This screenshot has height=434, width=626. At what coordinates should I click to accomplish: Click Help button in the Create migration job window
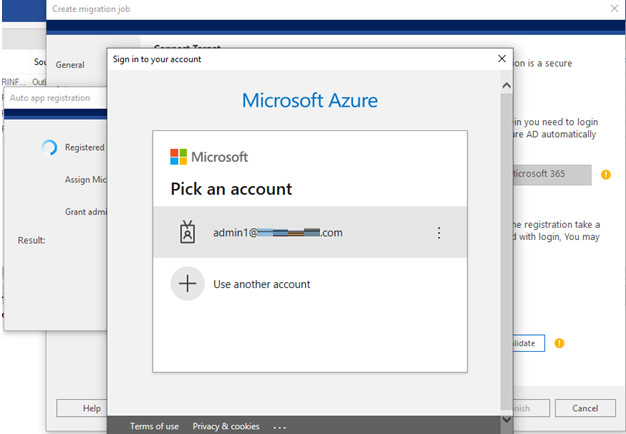click(x=82, y=408)
